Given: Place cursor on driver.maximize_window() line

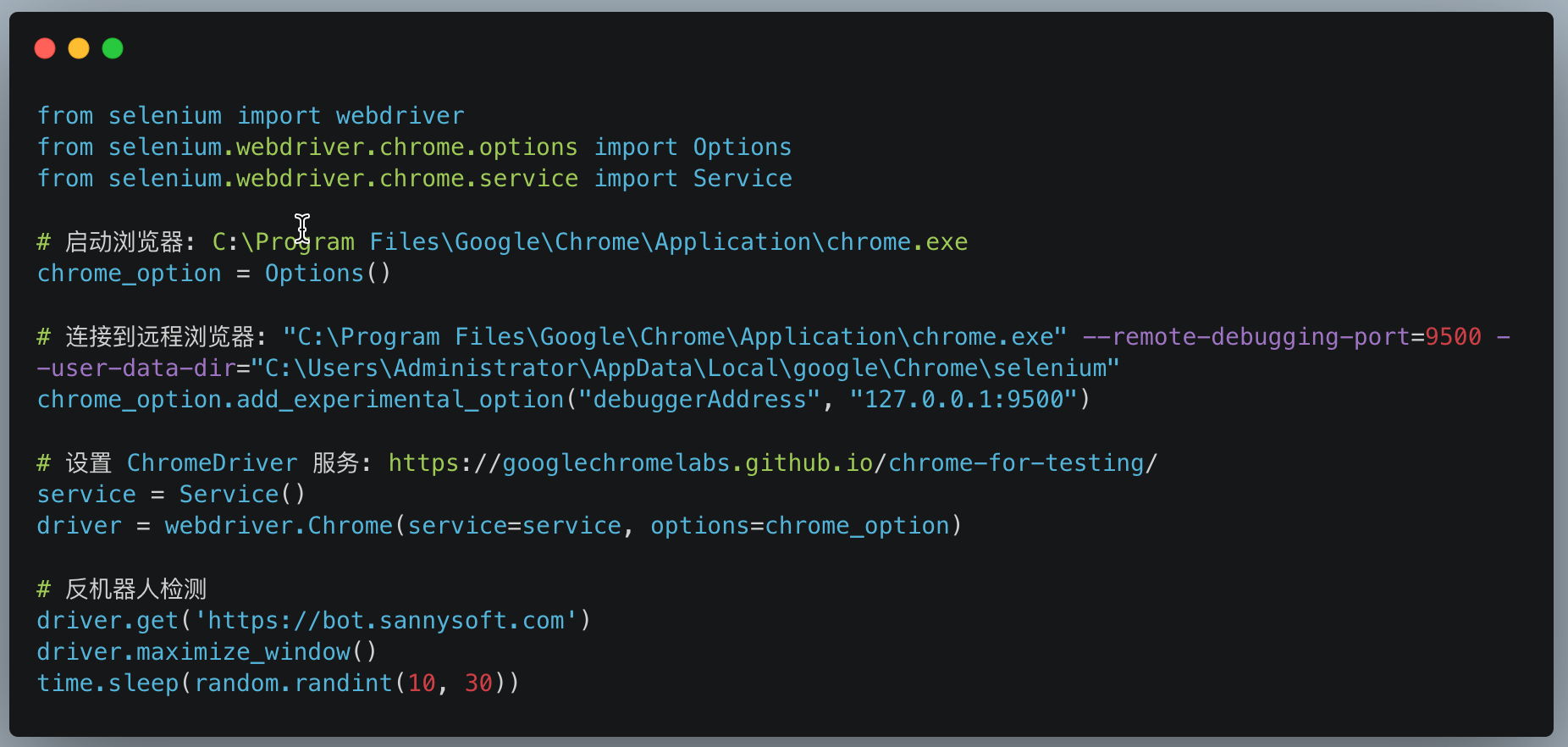Looking at the screenshot, I should (x=207, y=652).
